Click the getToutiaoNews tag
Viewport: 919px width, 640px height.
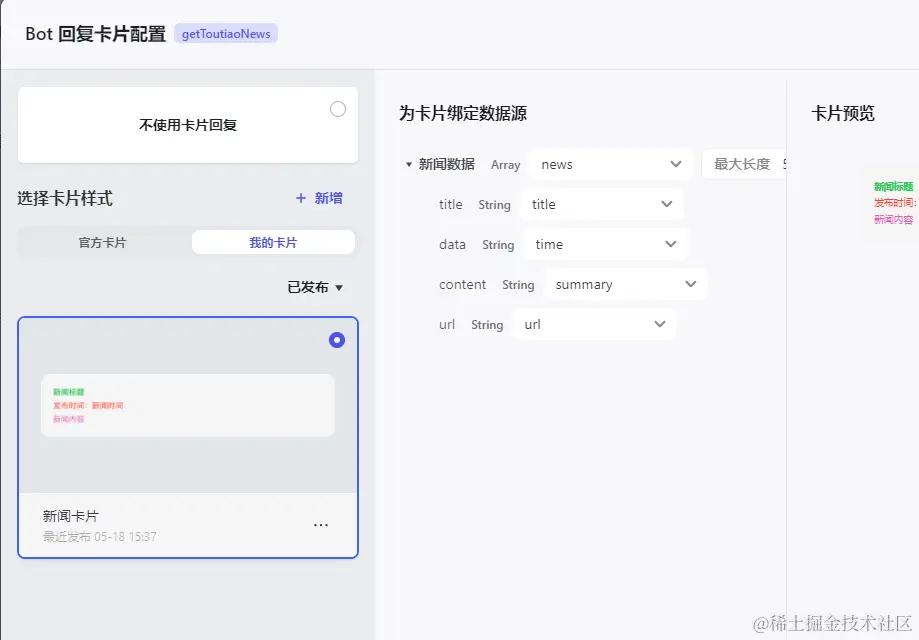point(226,33)
